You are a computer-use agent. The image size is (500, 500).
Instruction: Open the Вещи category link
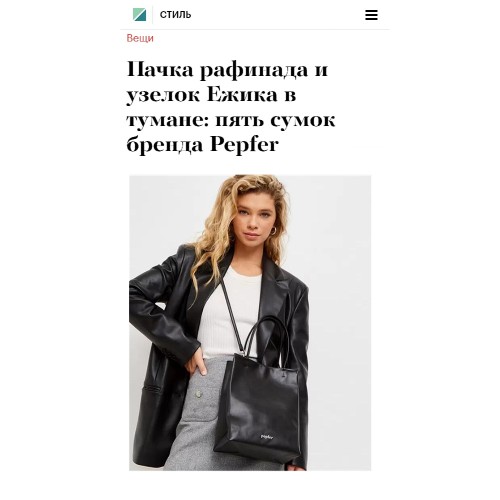140,38
